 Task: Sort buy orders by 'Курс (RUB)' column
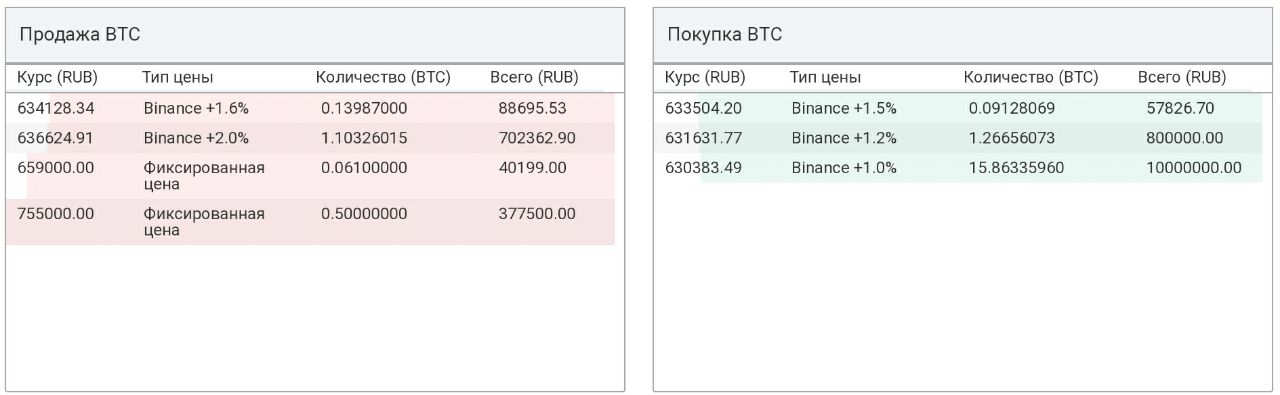pyautogui.click(x=705, y=77)
